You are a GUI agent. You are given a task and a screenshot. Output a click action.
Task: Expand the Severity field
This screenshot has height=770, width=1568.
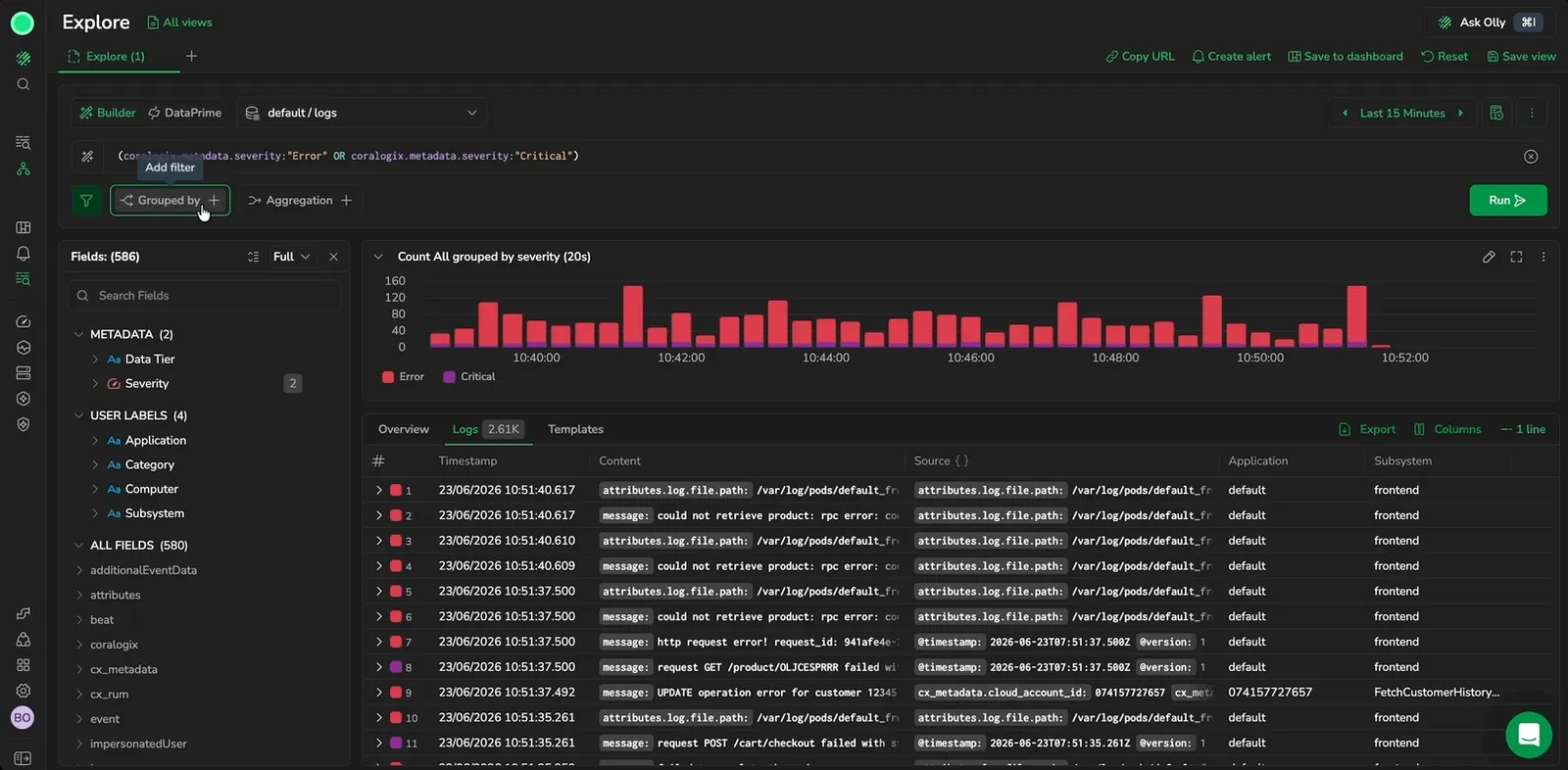(x=95, y=384)
